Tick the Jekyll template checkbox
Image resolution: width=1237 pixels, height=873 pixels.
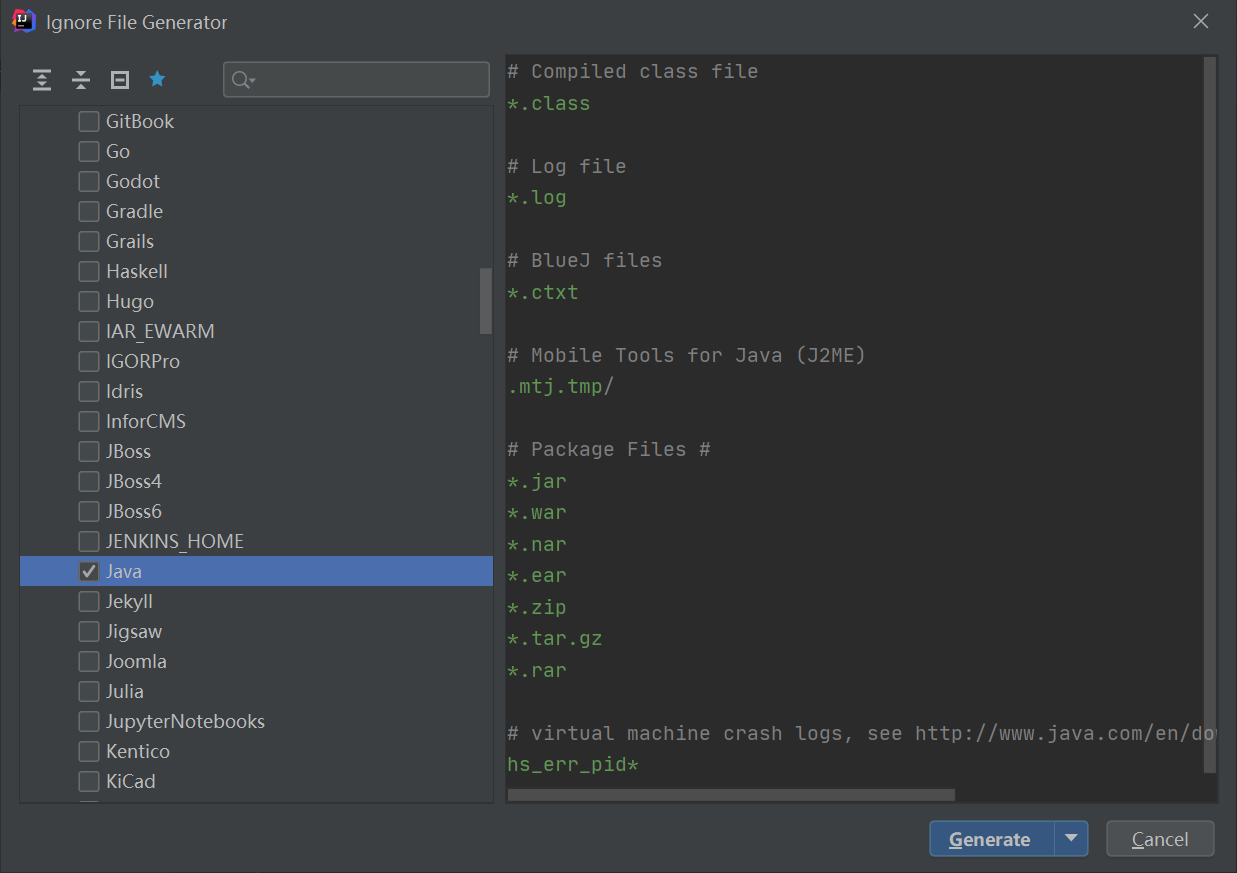coord(89,601)
